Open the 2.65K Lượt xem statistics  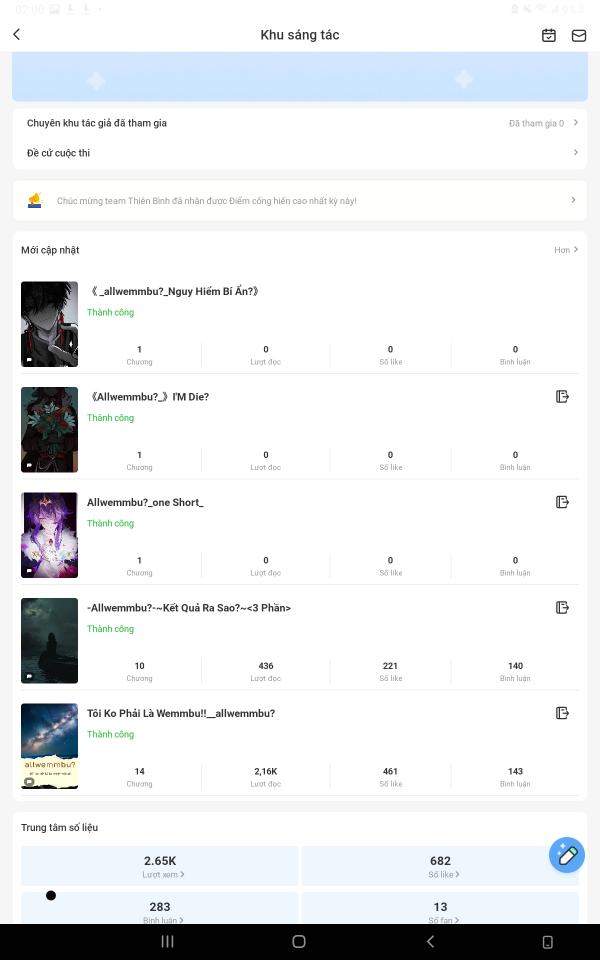click(x=160, y=866)
